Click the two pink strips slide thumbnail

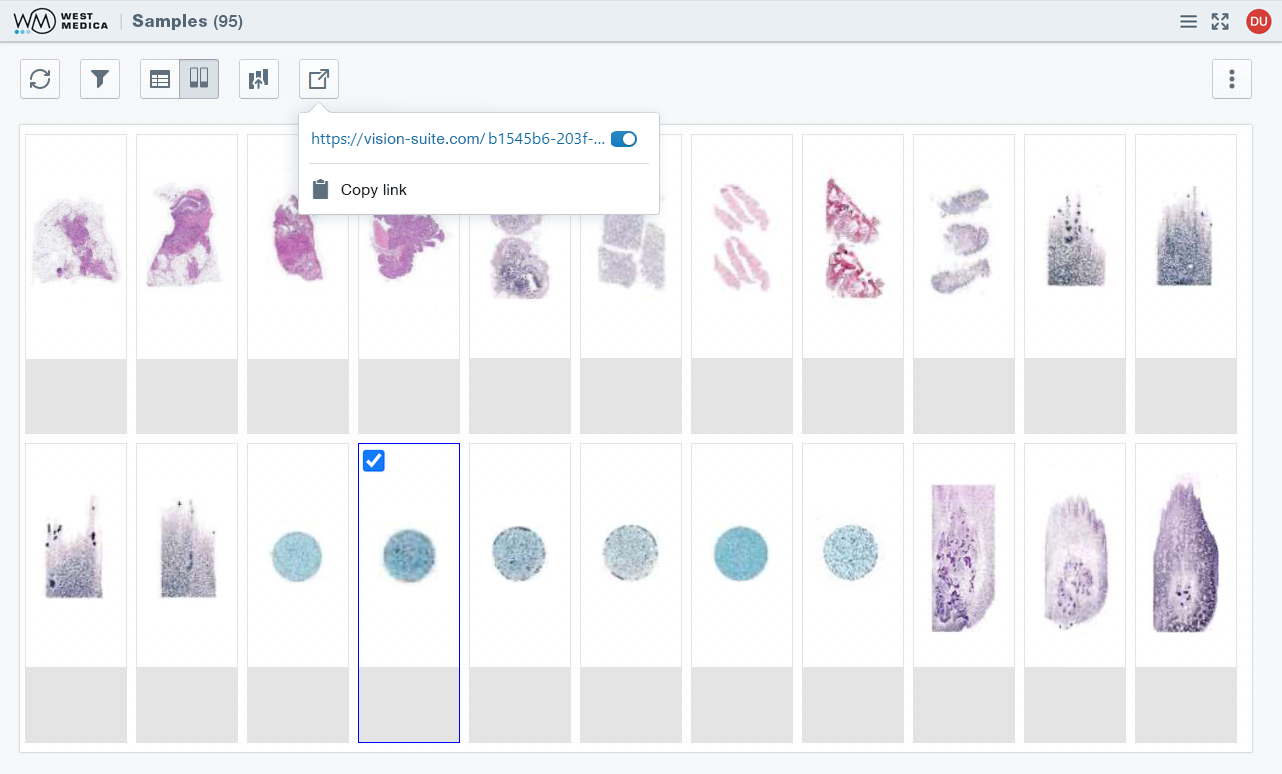click(x=742, y=240)
